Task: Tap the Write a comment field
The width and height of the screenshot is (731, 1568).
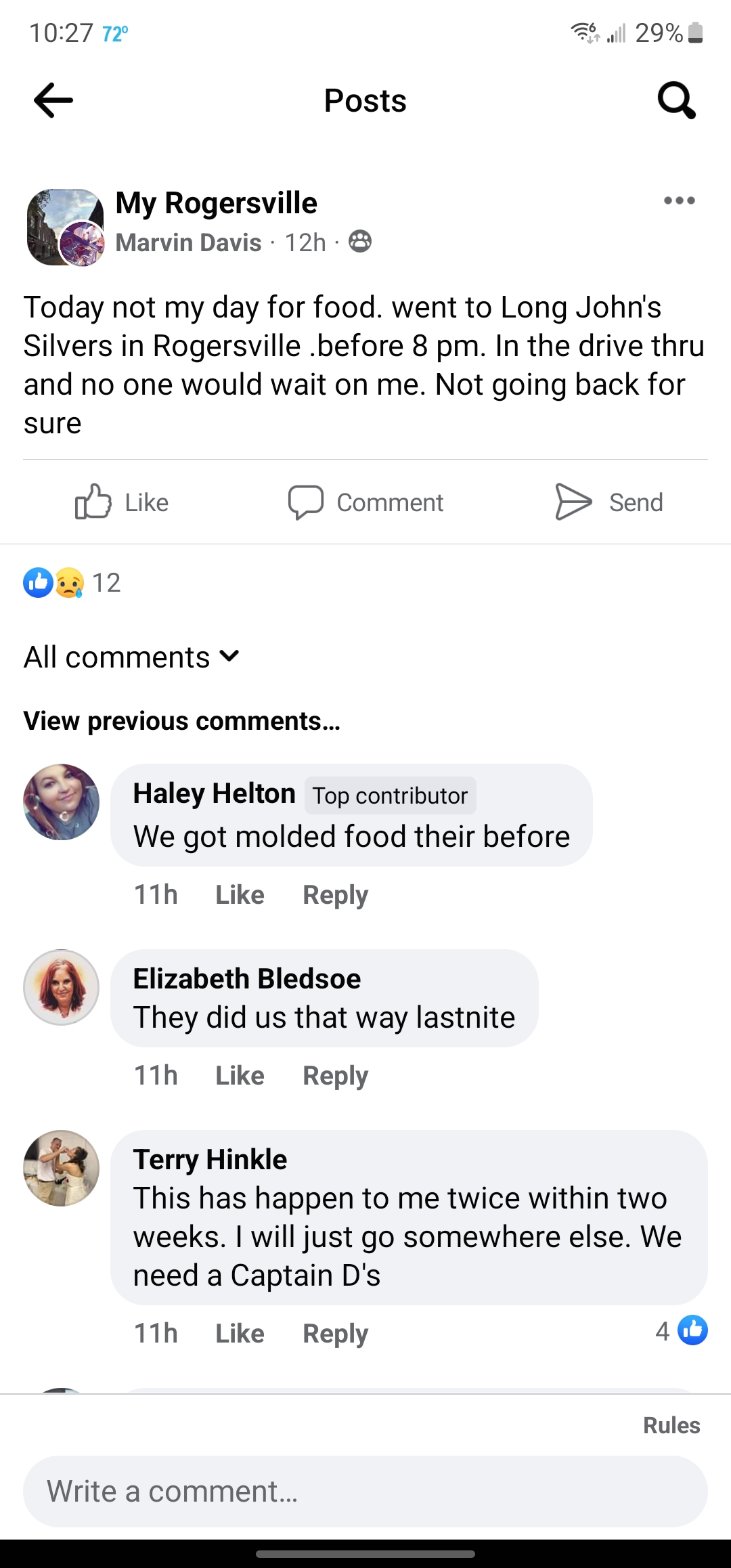Action: (365, 1491)
